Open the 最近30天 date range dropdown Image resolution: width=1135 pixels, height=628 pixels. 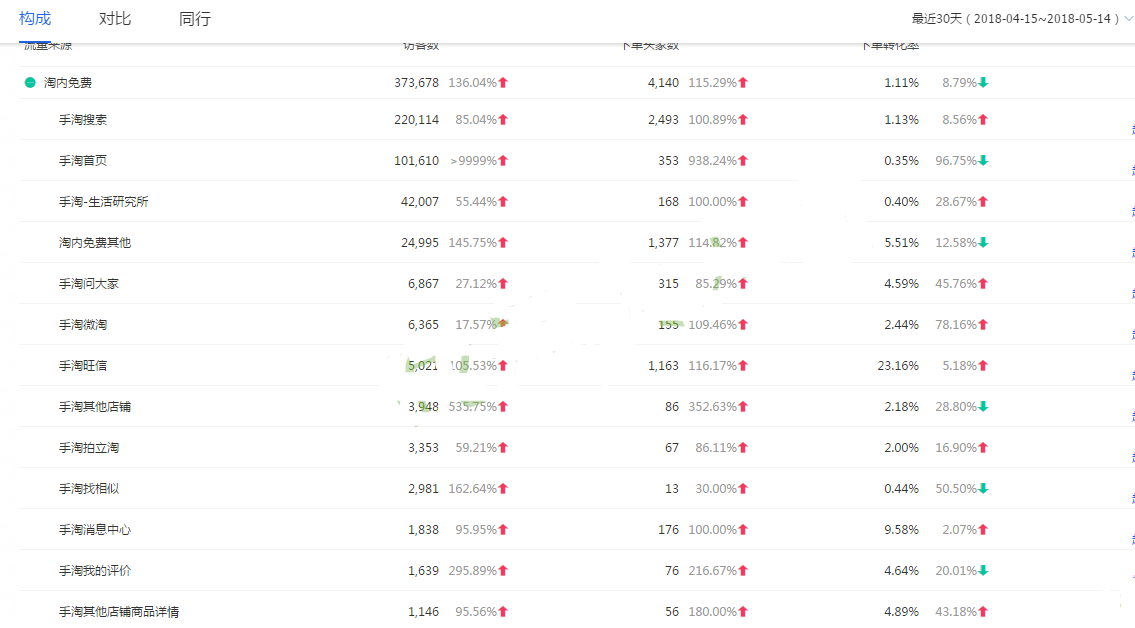(x=1015, y=19)
